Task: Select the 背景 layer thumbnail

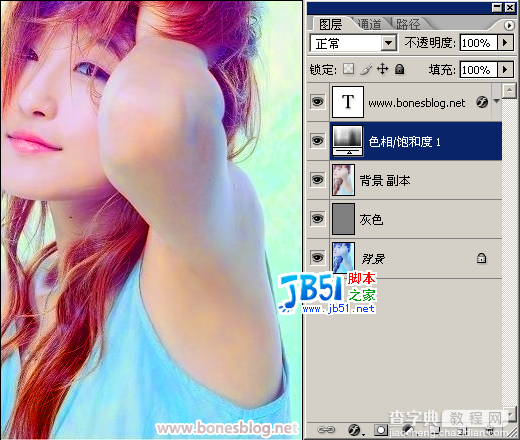Action: [343, 258]
